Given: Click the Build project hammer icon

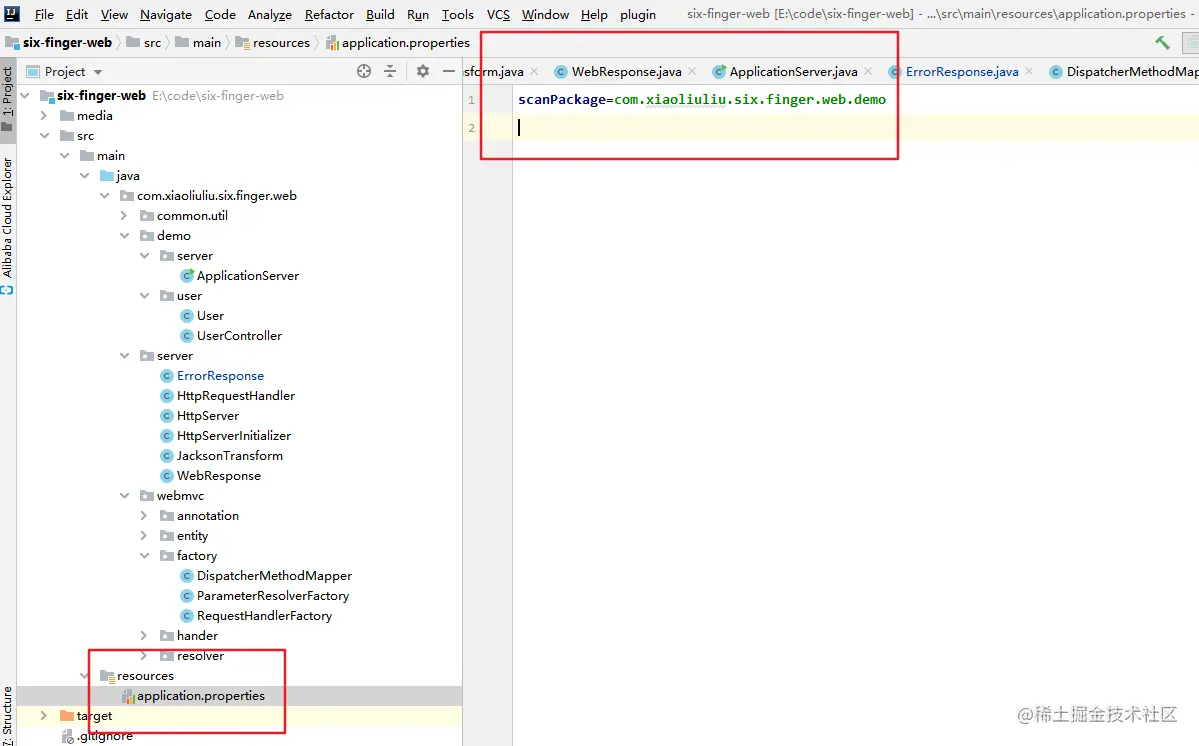Looking at the screenshot, I should coord(1162,43).
